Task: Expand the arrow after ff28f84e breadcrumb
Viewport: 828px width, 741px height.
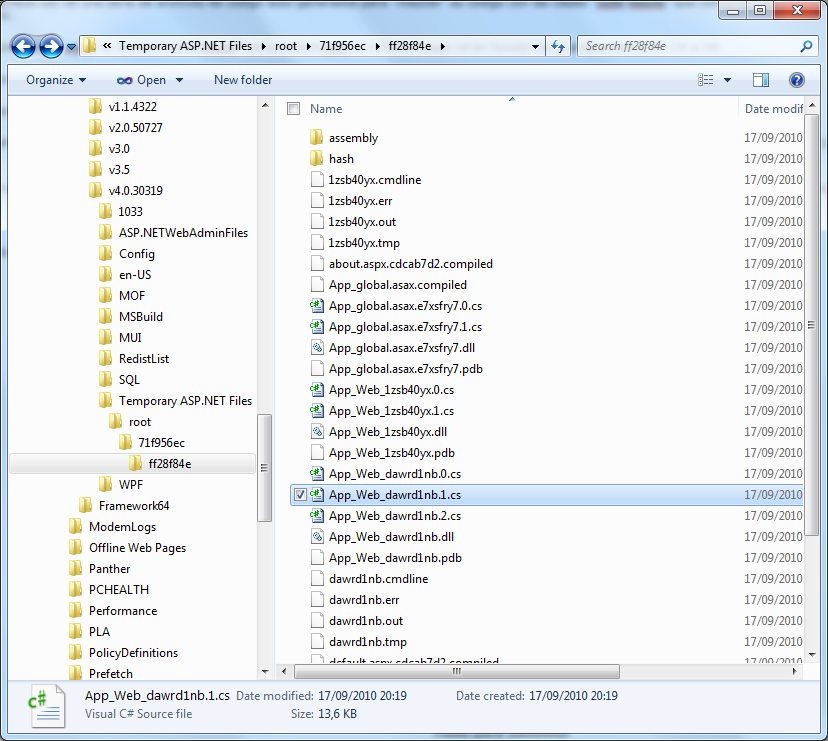Action: pos(443,46)
